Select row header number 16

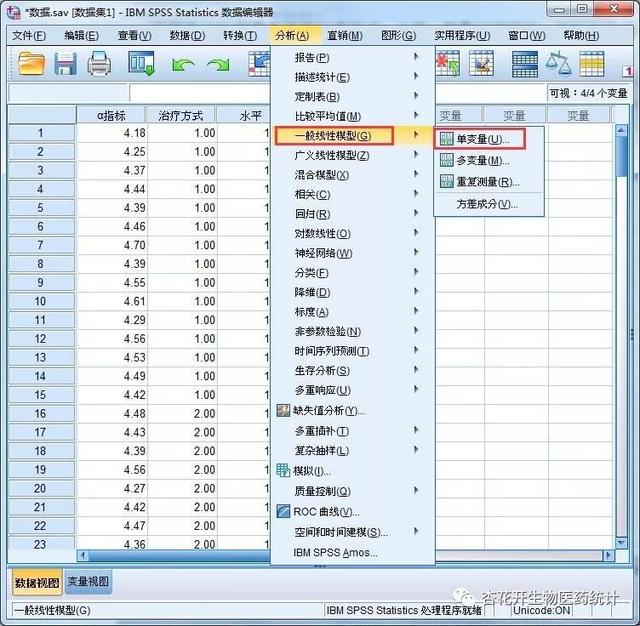[x=40, y=413]
